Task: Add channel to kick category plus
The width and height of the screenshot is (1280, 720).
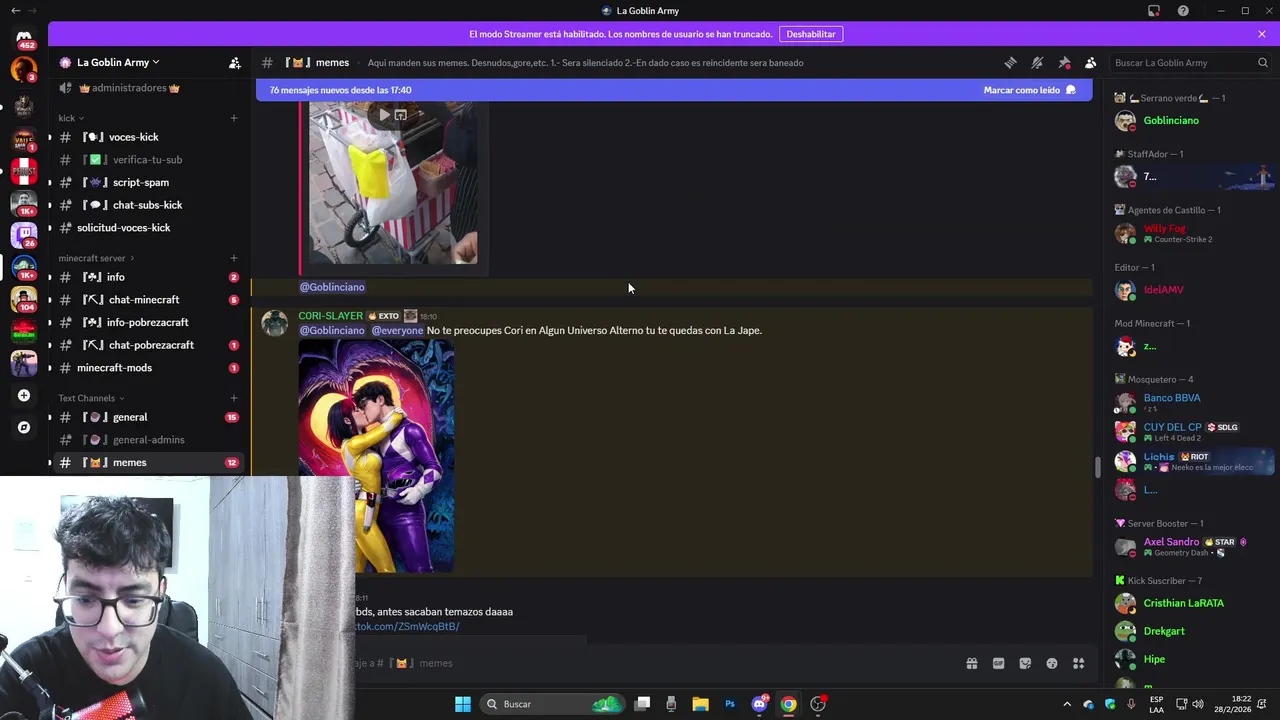Action: [x=234, y=118]
